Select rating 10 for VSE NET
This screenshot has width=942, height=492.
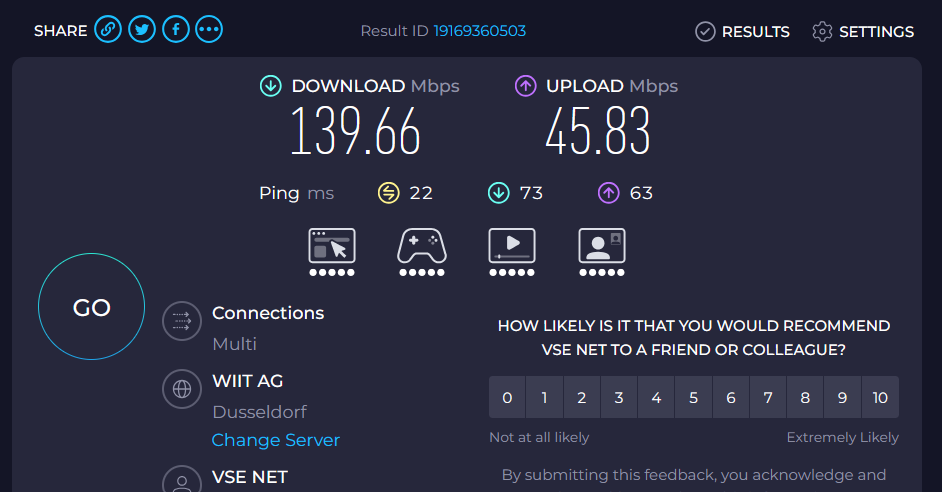click(x=880, y=397)
